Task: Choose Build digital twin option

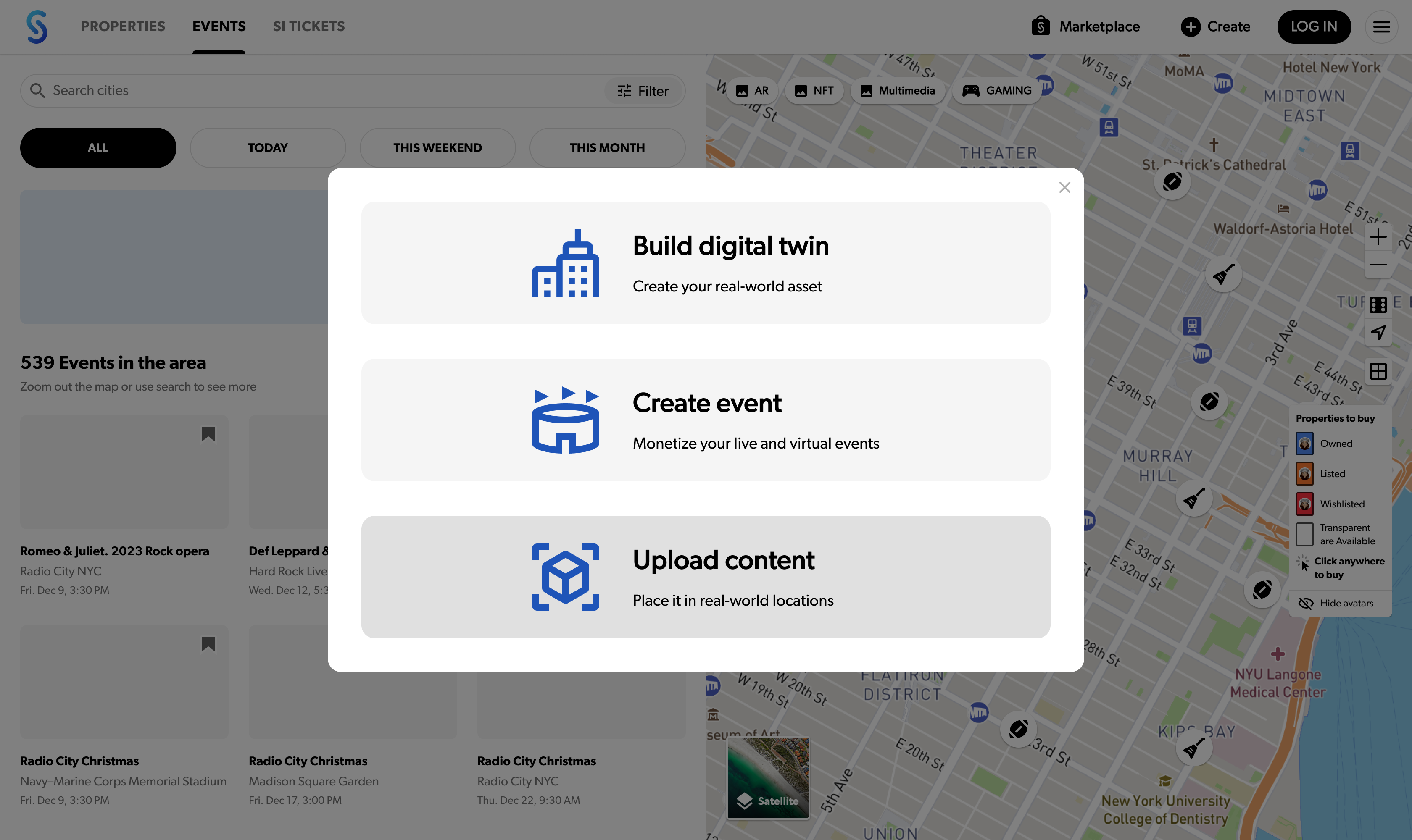Action: point(706,262)
